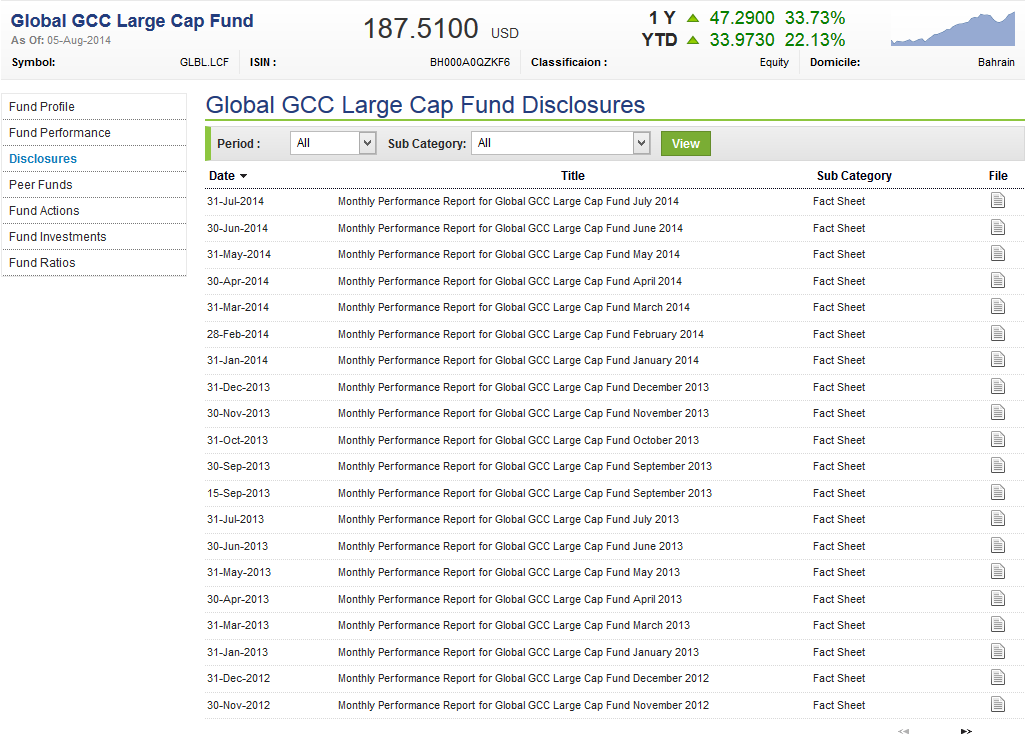Sort by Date column header
The width and height of the screenshot is (1034, 738).
(228, 176)
